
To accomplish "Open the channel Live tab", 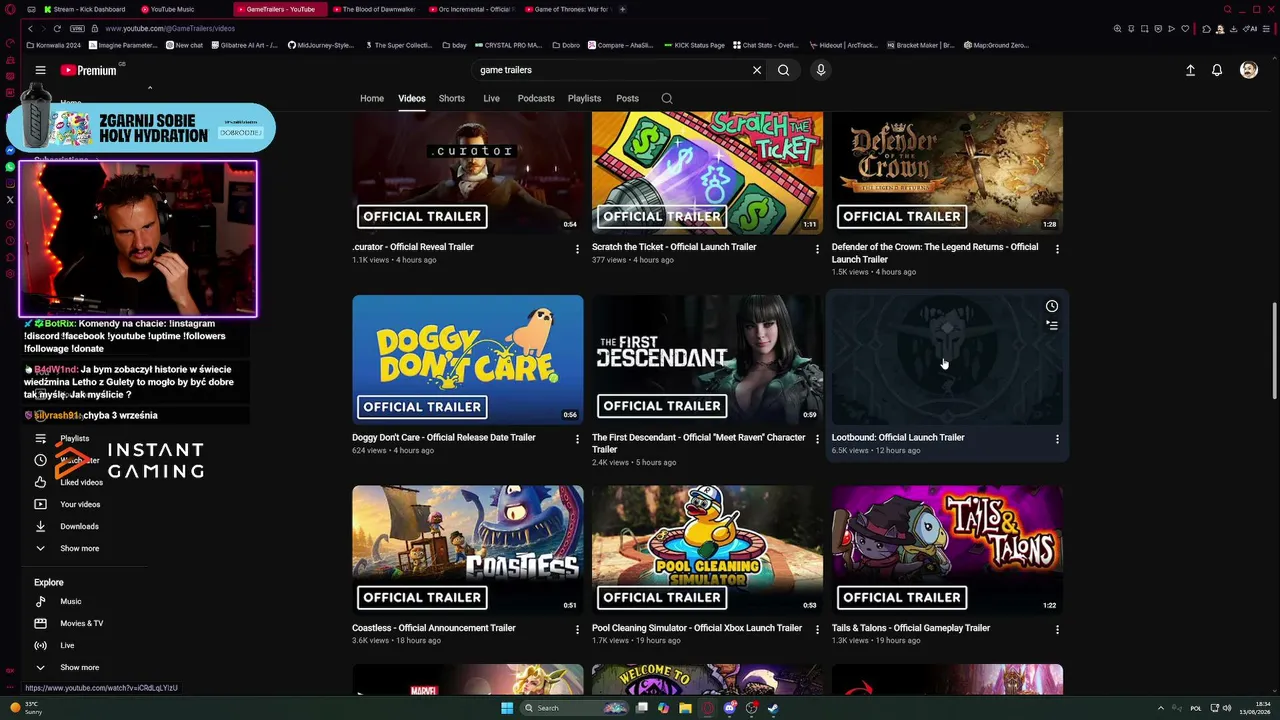I will (x=491, y=99).
